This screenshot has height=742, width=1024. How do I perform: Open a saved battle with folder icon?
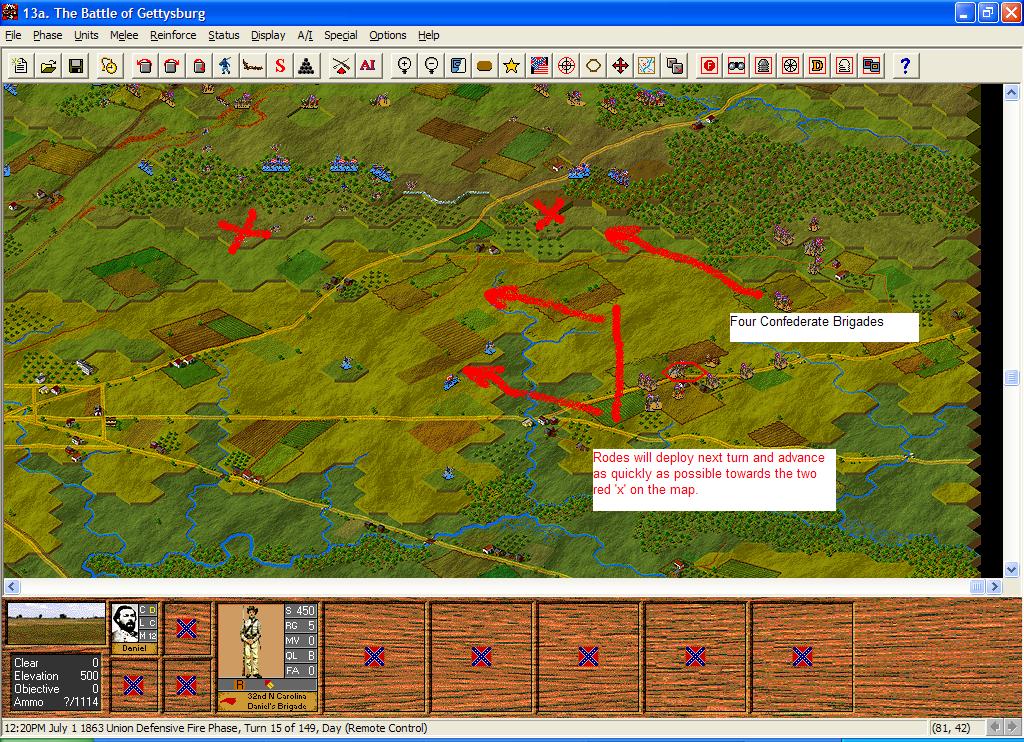48,66
